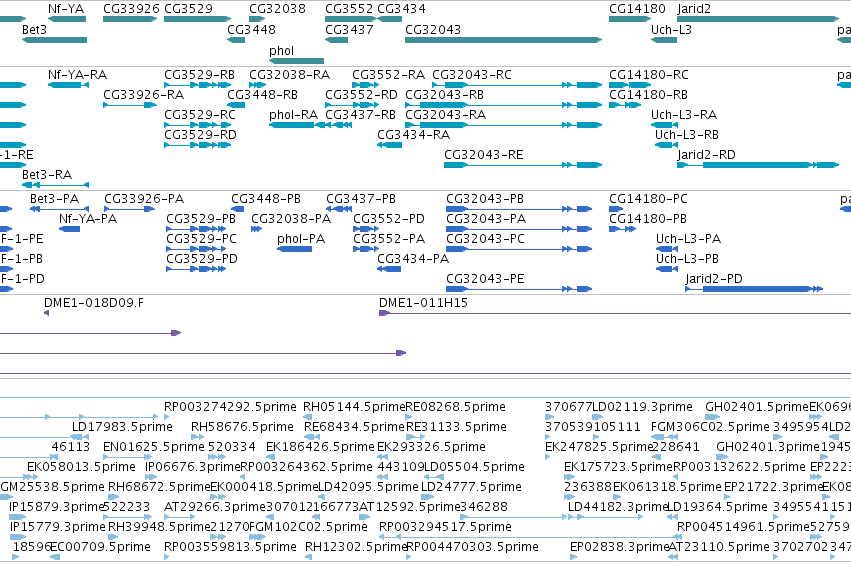Screen dimensions: 851x562
Task: Click protein CG3437-PB
Action: (361, 199)
